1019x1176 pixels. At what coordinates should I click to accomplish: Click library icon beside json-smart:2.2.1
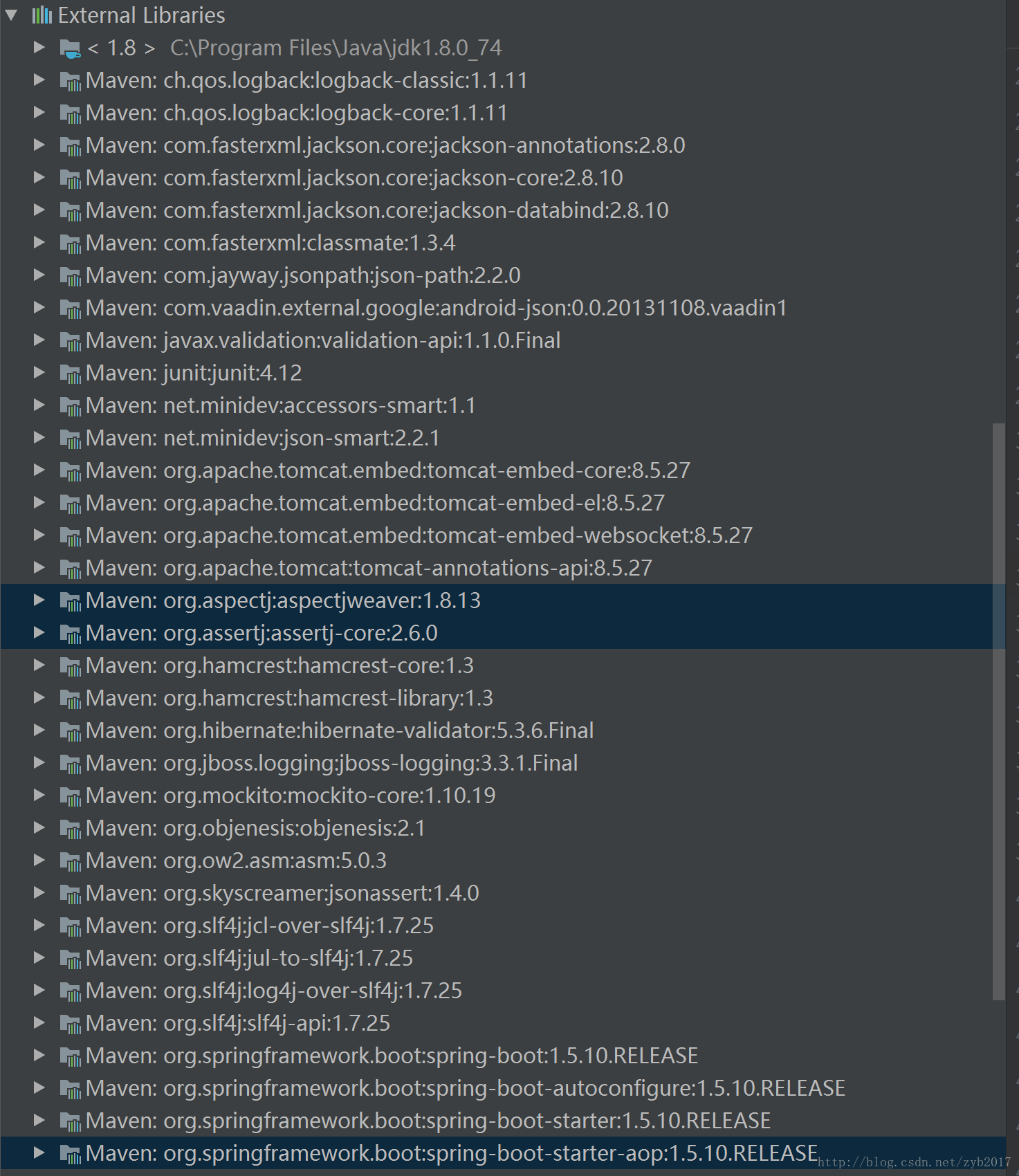pos(71,439)
